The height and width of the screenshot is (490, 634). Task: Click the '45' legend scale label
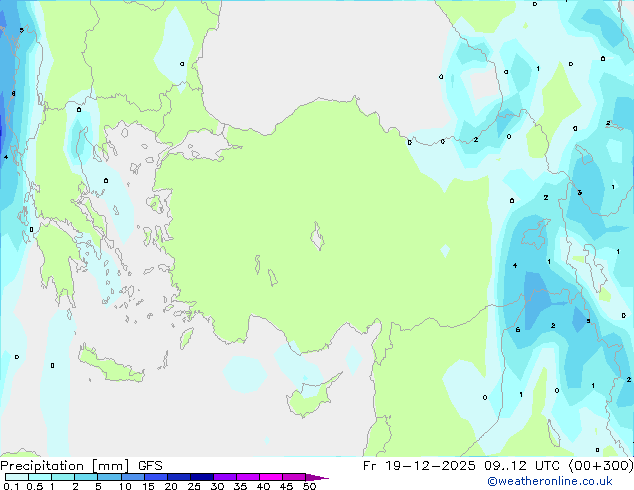pyautogui.click(x=286, y=486)
